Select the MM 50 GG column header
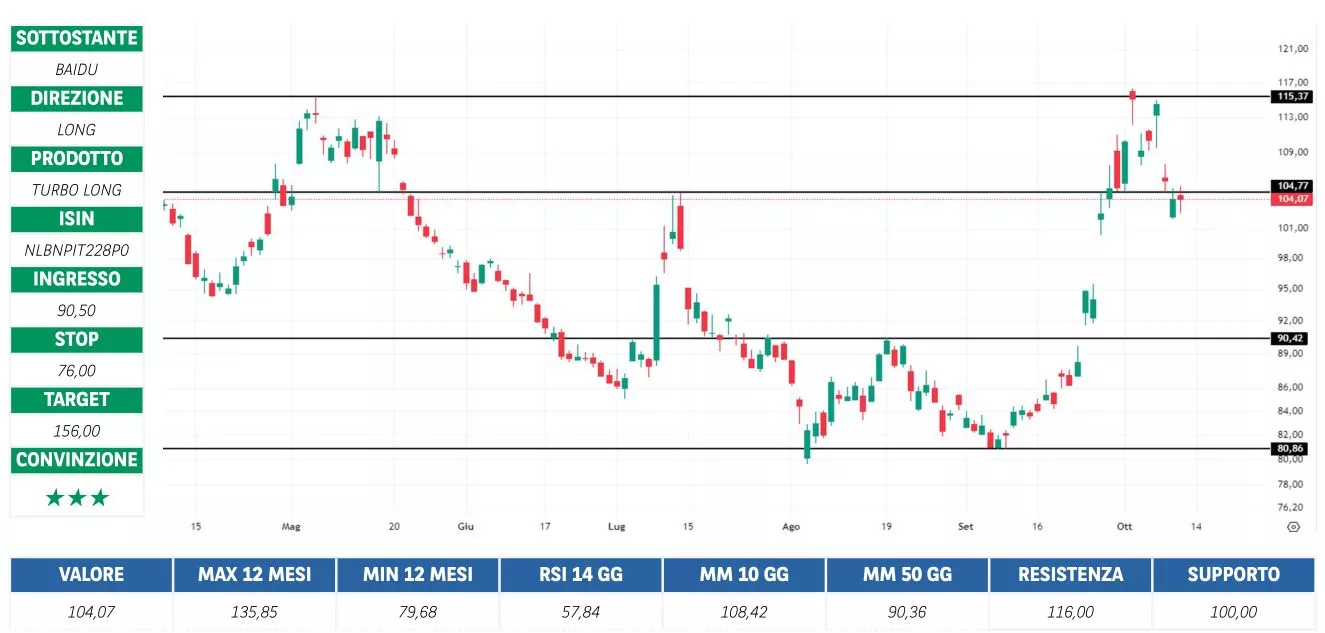The height and width of the screenshot is (633, 1325). pyautogui.click(x=907, y=575)
